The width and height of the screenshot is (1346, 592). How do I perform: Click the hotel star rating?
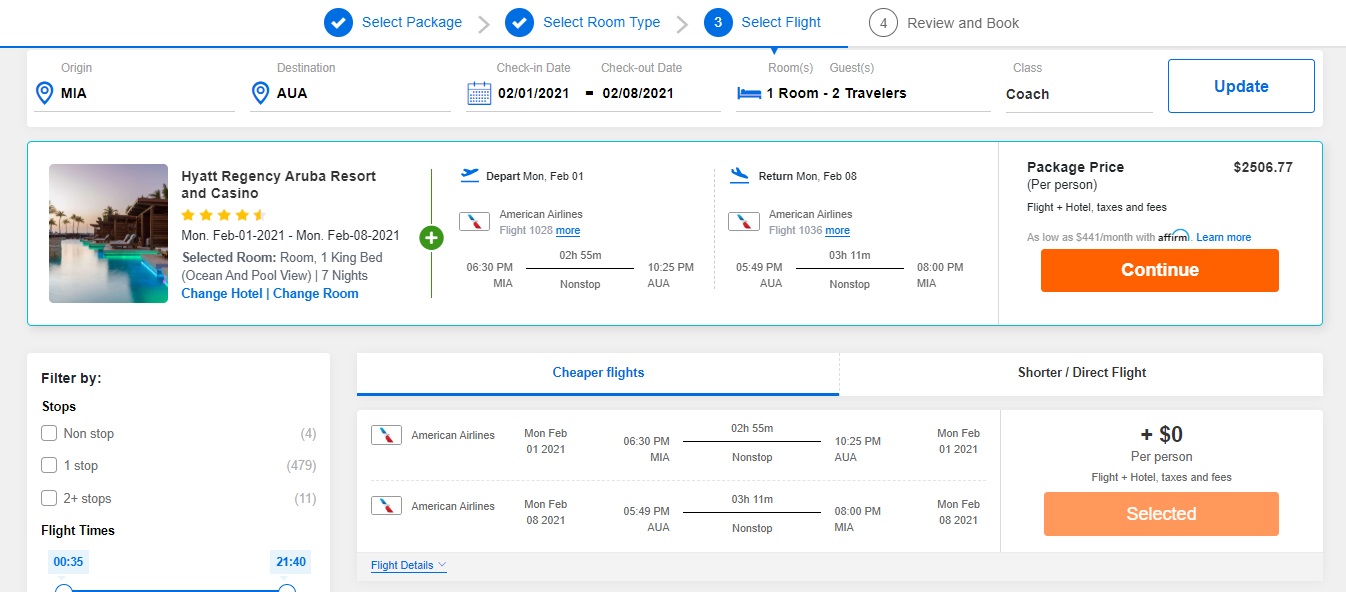[223, 215]
